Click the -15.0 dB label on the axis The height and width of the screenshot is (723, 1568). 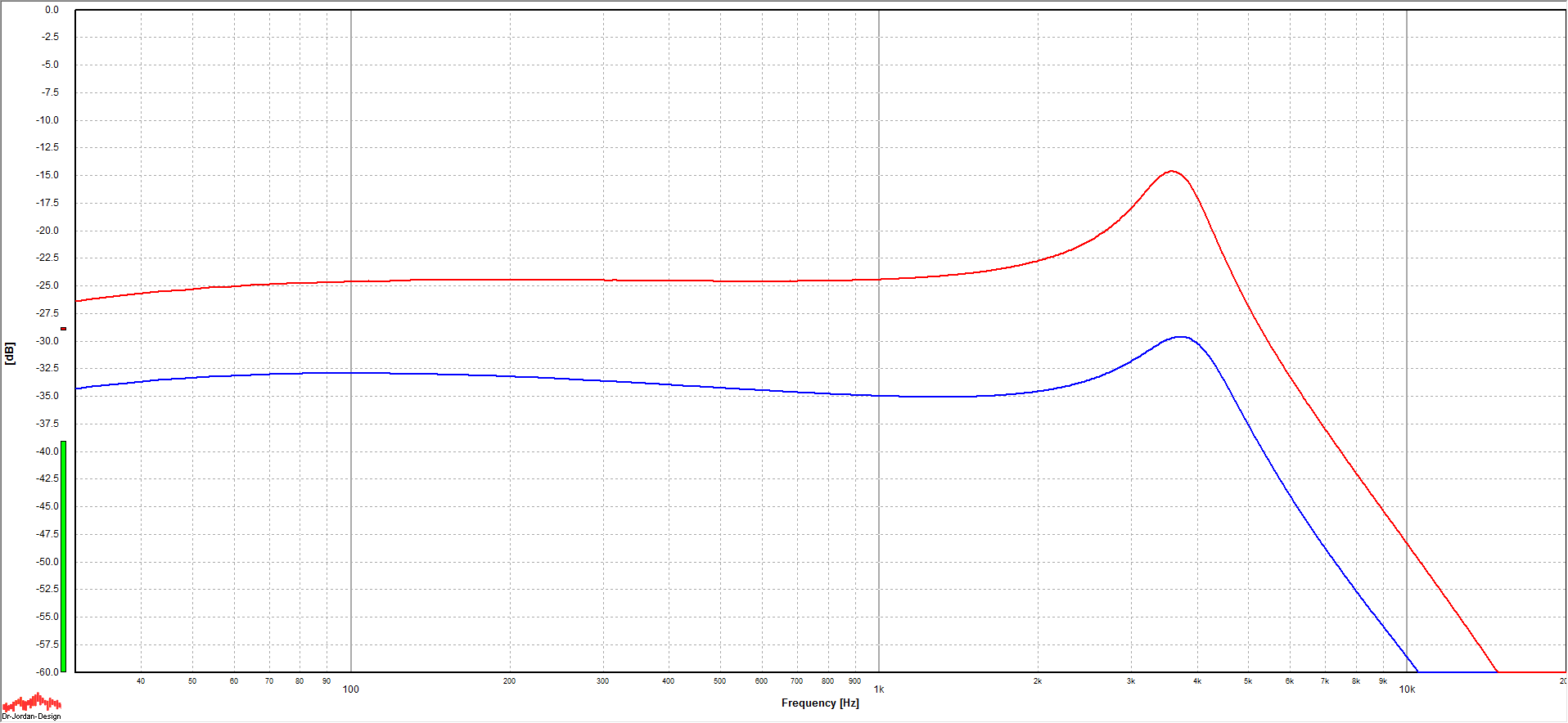[x=48, y=175]
